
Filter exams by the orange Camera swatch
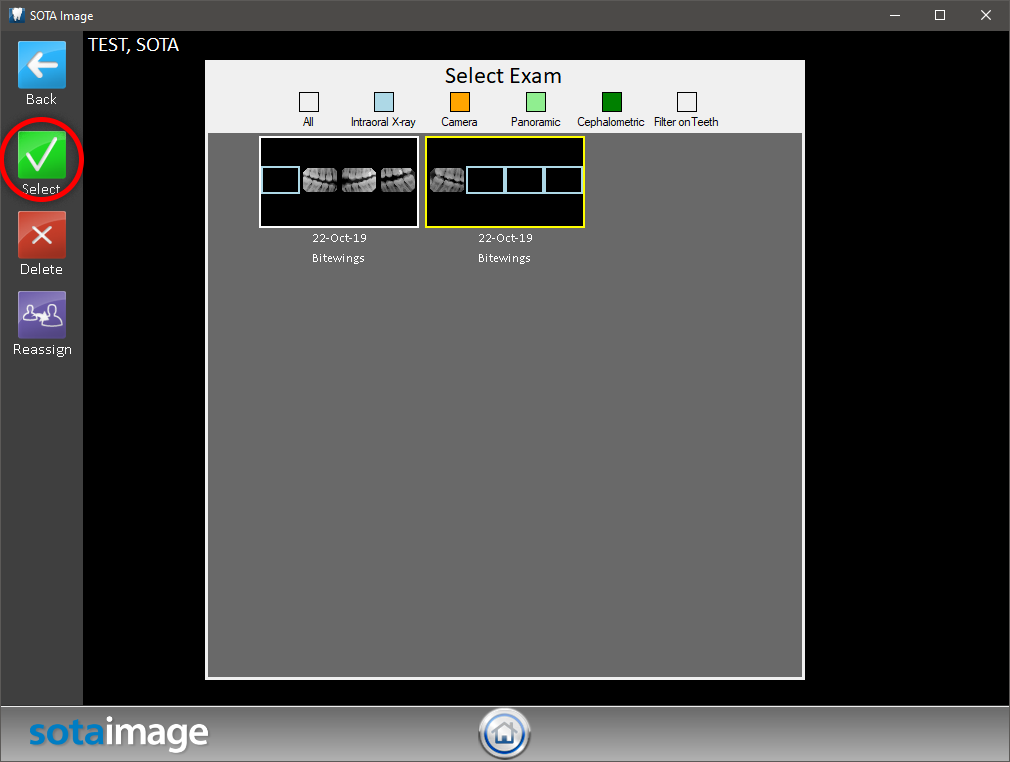pos(459,102)
